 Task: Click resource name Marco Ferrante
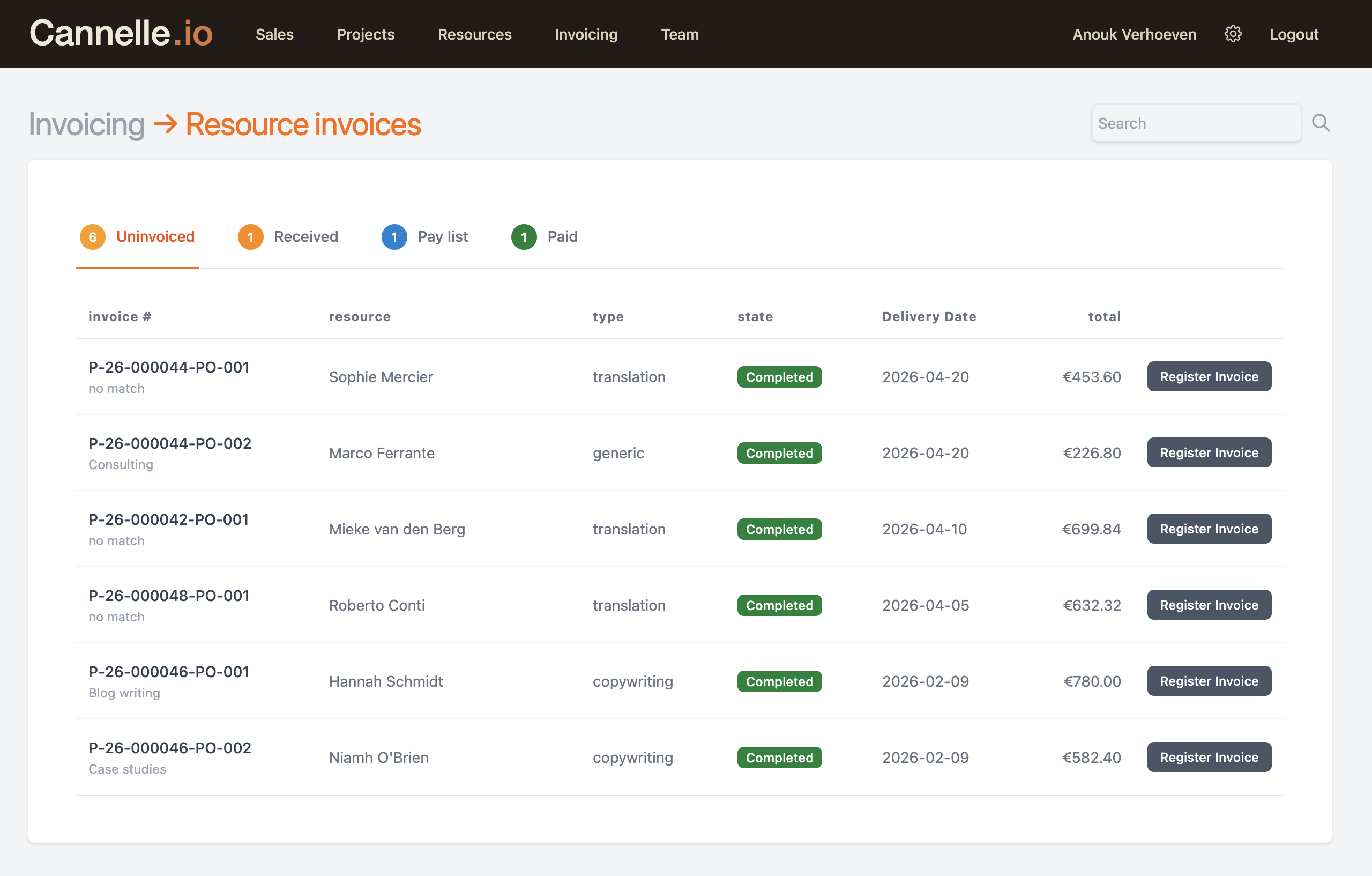click(x=381, y=453)
